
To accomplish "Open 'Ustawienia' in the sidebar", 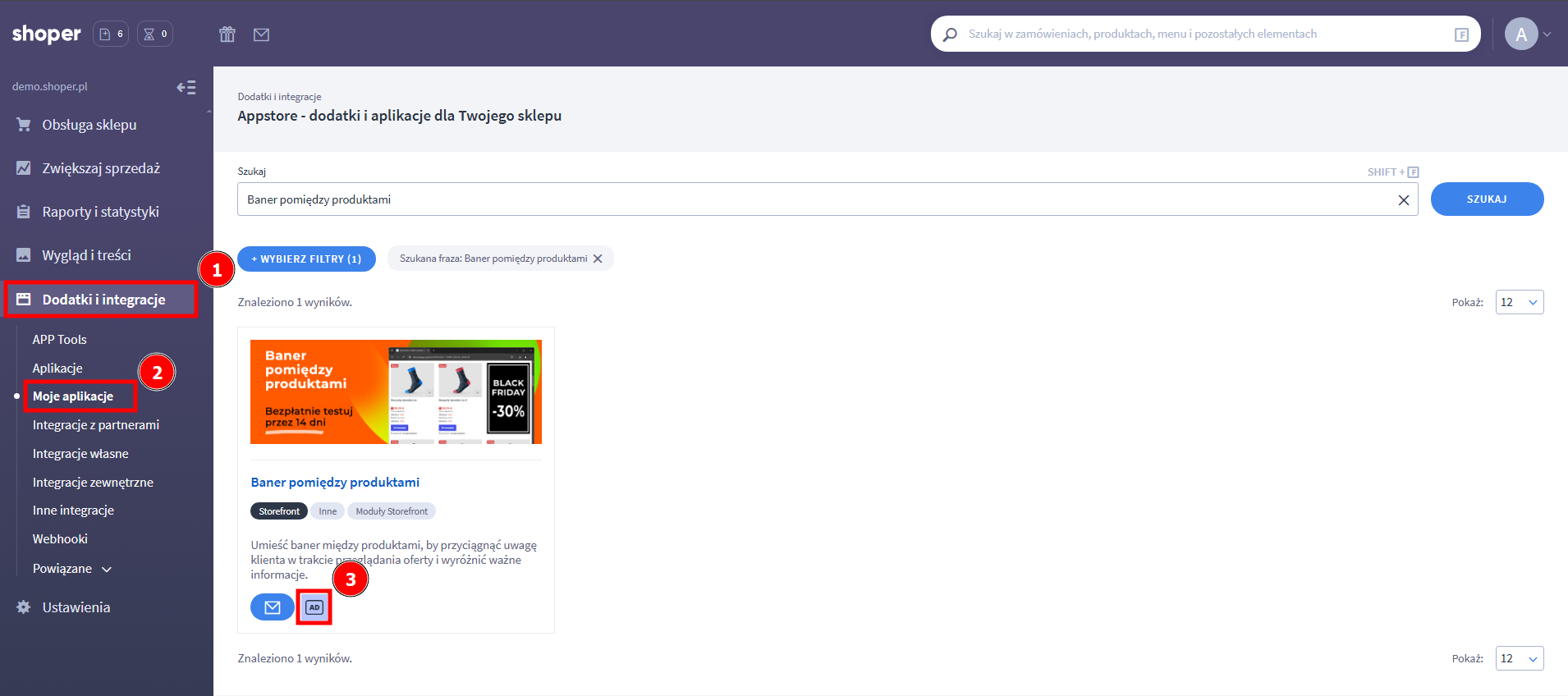I will (76, 607).
